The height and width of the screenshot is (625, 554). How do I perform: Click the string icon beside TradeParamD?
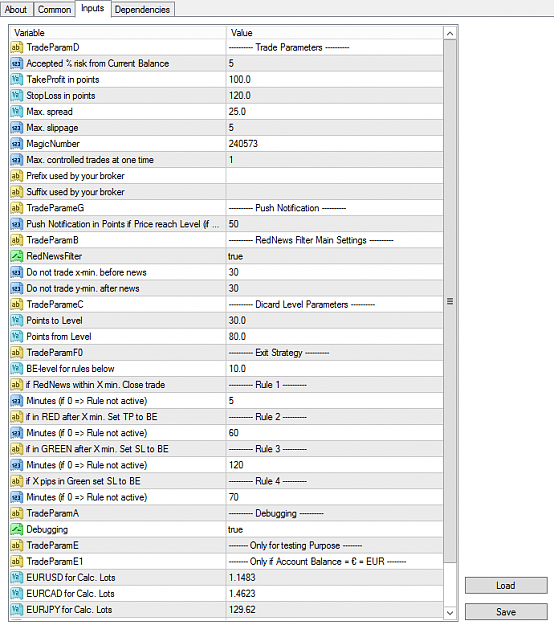coord(16,47)
